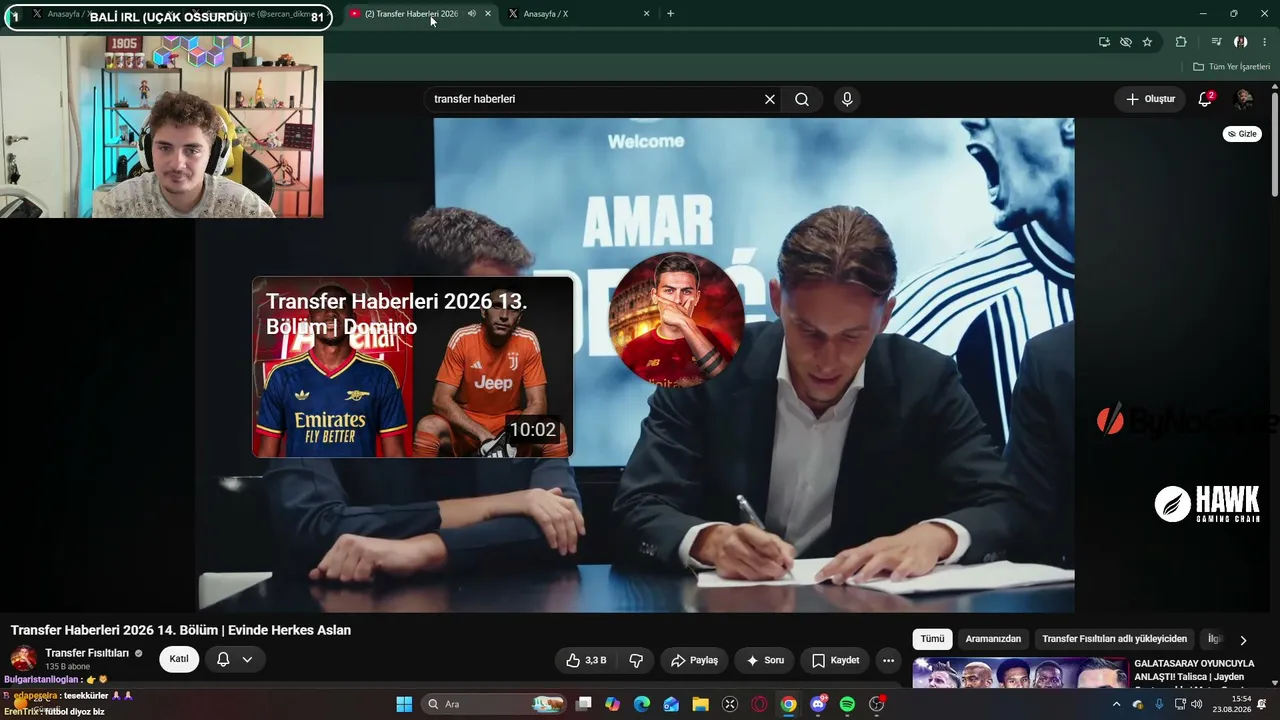Open YouTube notifications bell

click(1205, 99)
